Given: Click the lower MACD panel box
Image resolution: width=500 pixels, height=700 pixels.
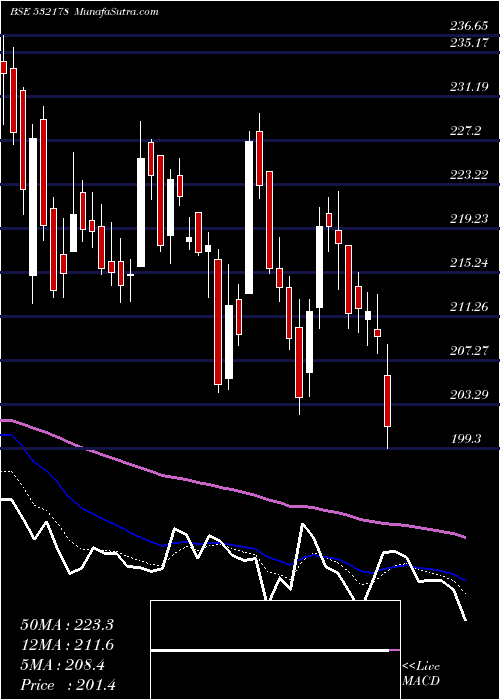Looking at the screenshot, I should pyautogui.click(x=275, y=676).
